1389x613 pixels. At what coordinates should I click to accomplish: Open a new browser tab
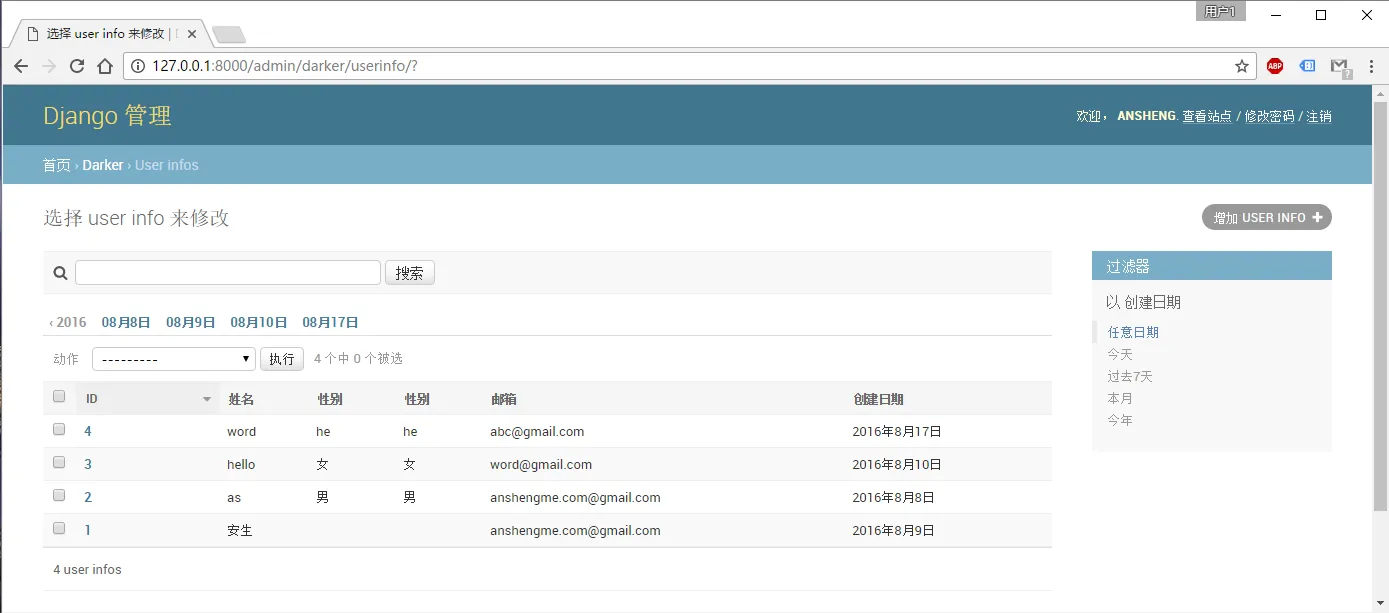click(x=229, y=35)
